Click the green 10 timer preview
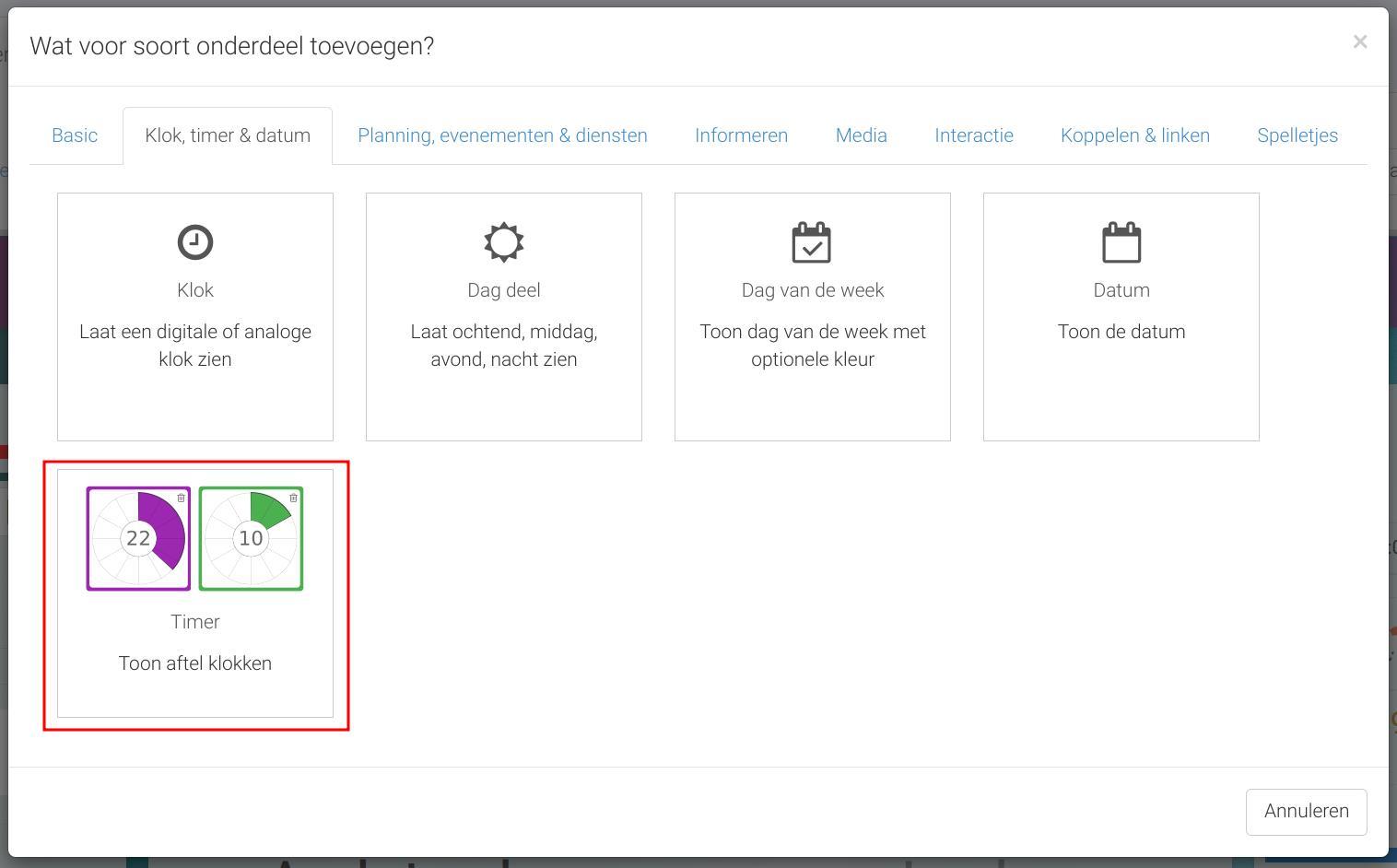 point(251,538)
